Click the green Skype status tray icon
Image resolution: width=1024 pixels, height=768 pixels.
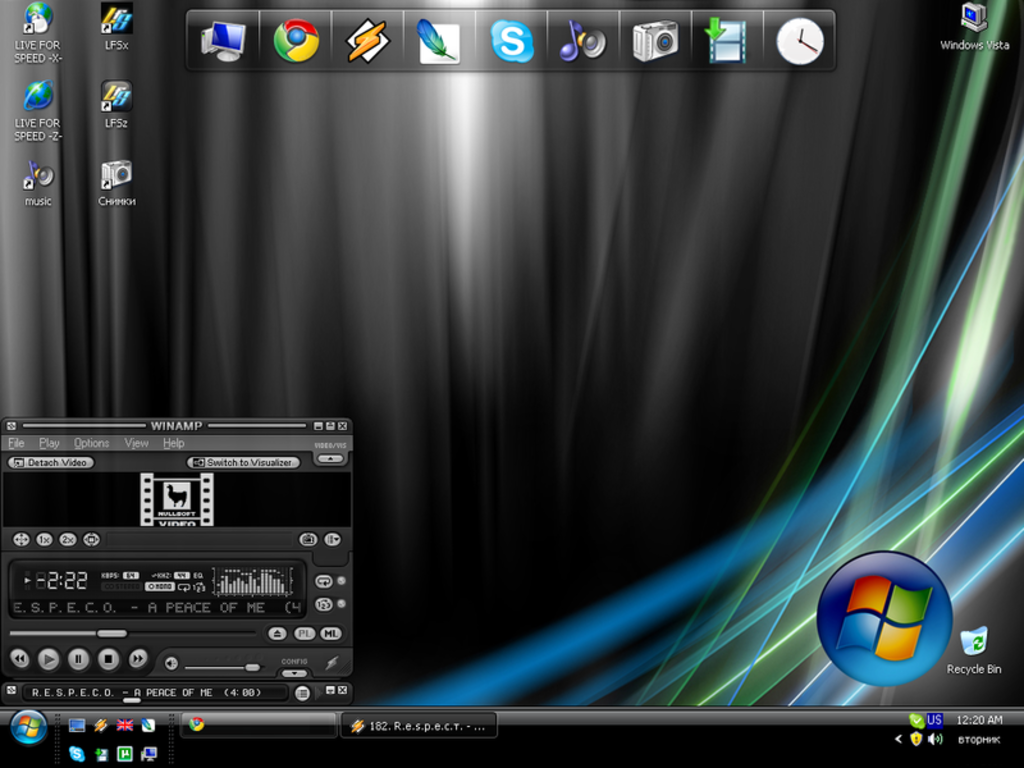pos(916,720)
